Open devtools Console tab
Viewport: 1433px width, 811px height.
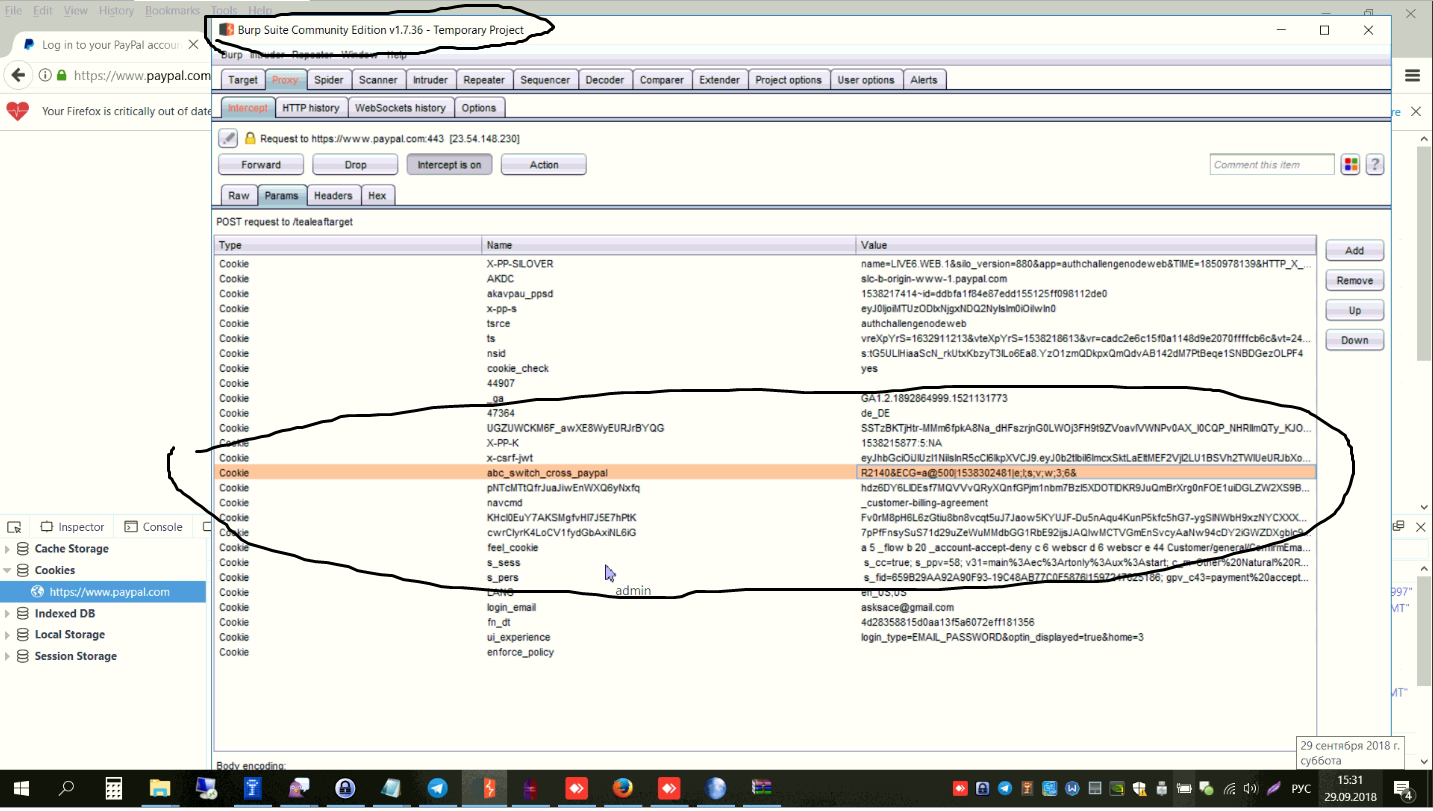(154, 527)
